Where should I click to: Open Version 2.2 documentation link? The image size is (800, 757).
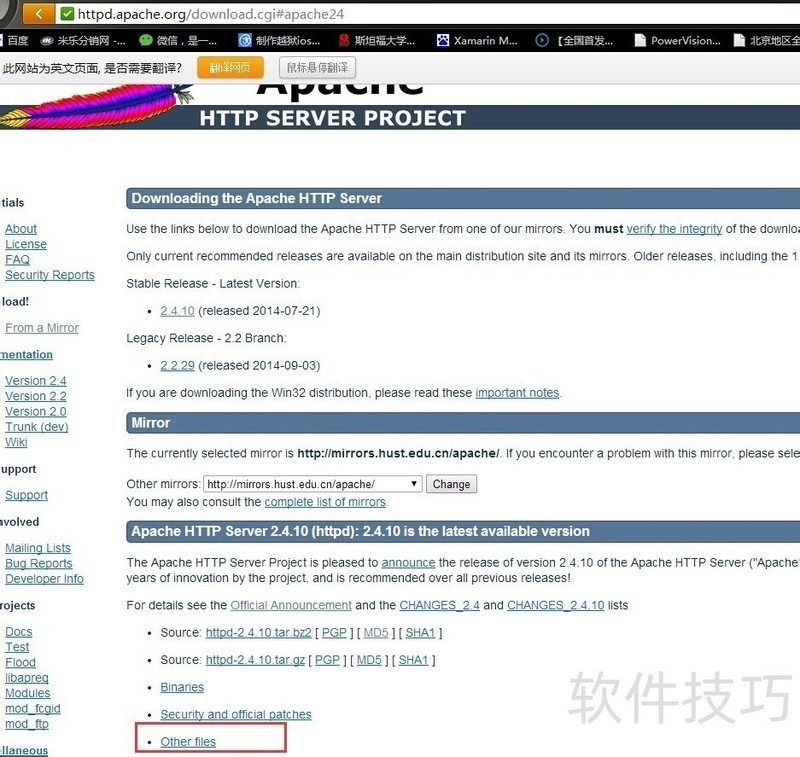[36, 396]
